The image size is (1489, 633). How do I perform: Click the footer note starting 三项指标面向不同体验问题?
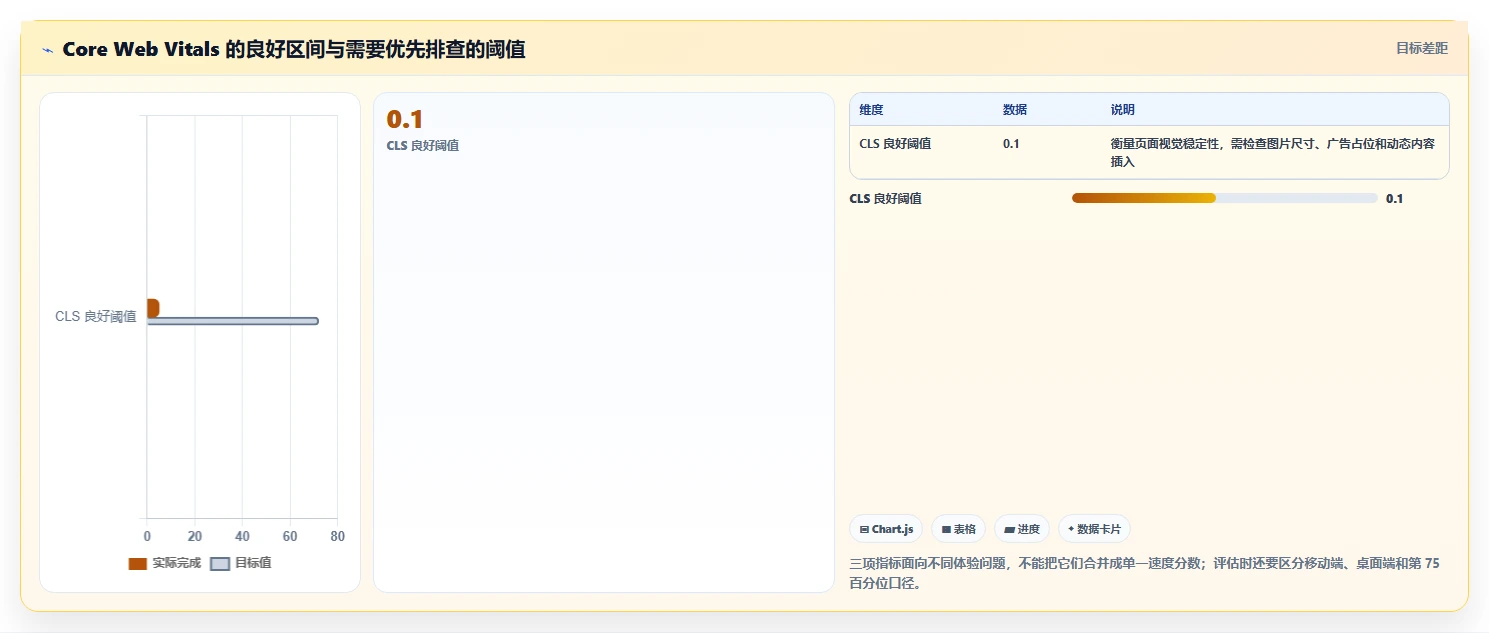tap(1145, 573)
